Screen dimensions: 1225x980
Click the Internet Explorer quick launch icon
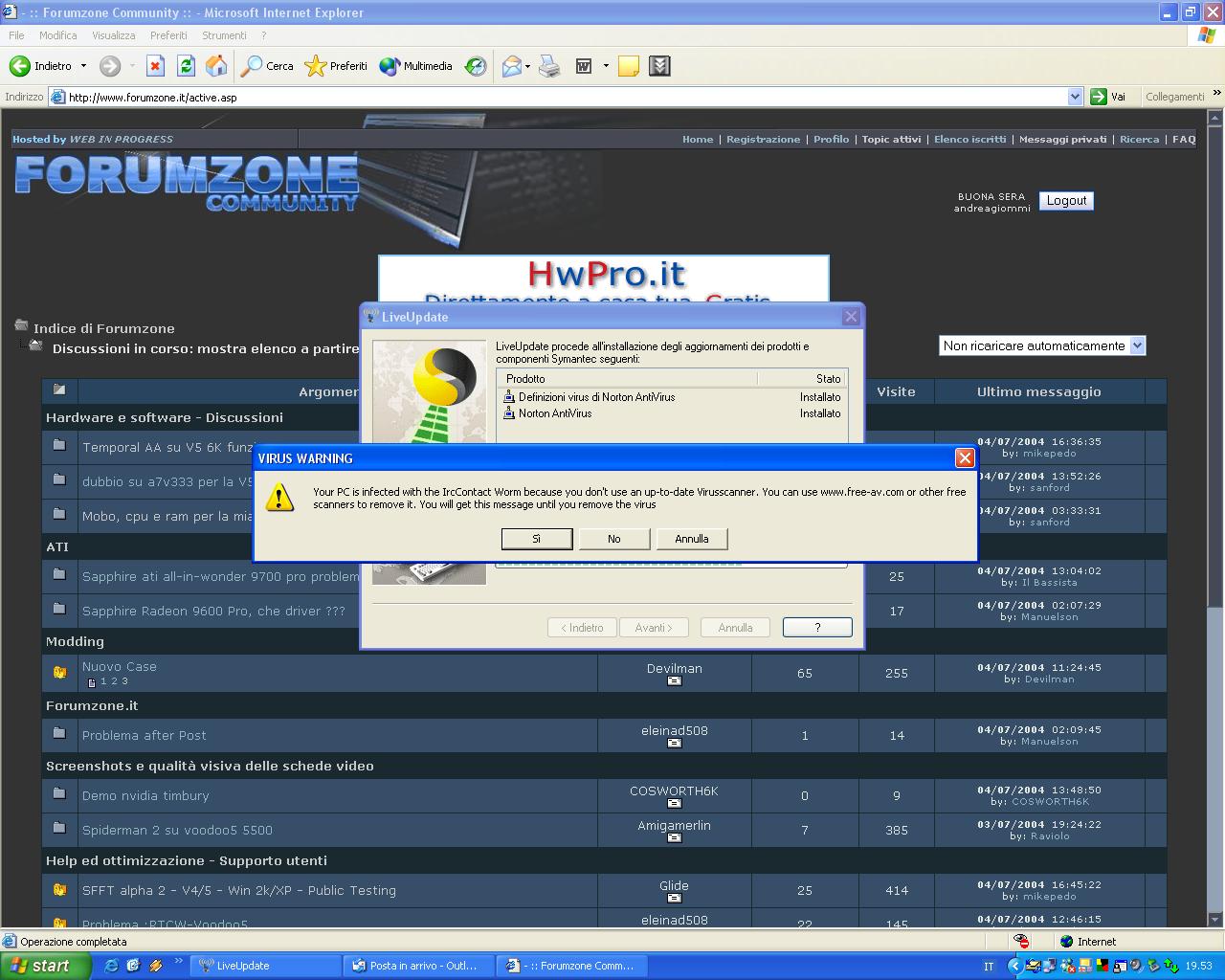pyautogui.click(x=112, y=966)
